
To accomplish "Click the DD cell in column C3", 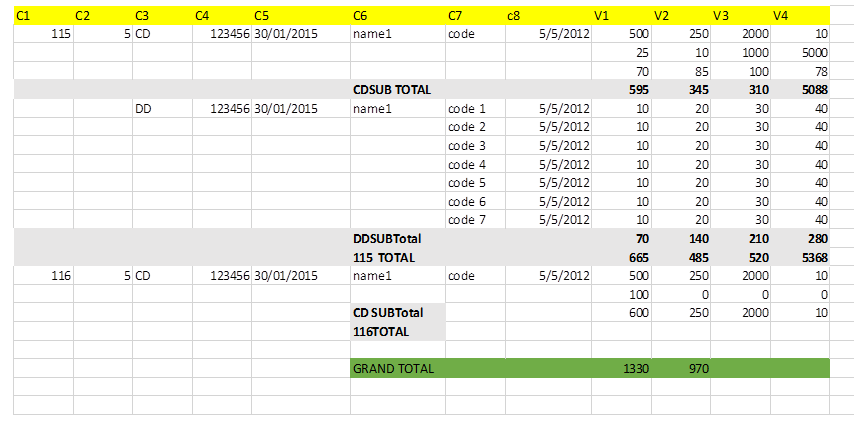I will click(162, 109).
